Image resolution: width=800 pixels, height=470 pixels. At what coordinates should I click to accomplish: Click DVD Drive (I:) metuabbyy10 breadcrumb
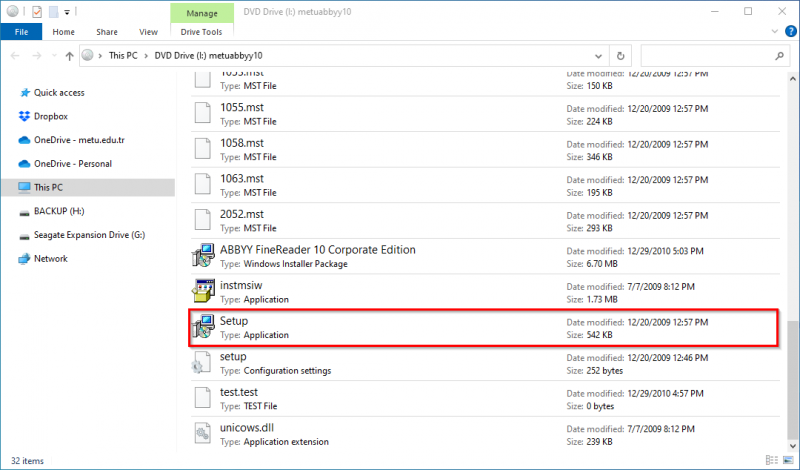tap(208, 56)
